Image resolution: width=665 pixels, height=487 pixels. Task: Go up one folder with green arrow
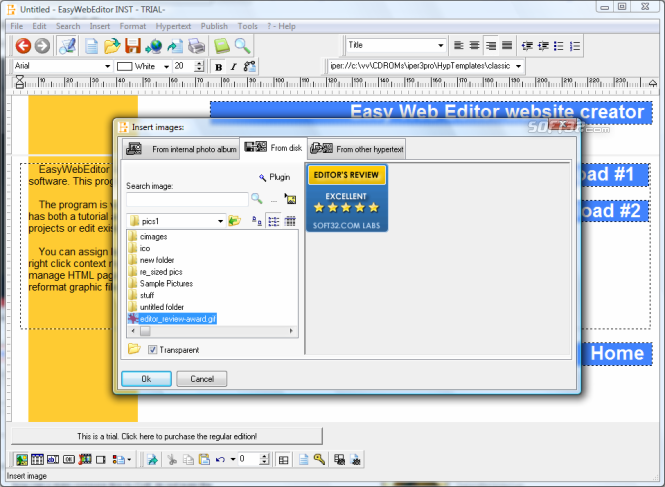click(234, 221)
